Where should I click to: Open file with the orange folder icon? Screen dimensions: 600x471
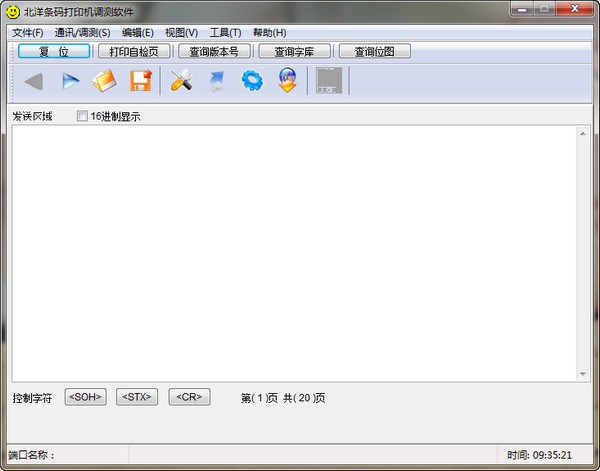pos(104,80)
